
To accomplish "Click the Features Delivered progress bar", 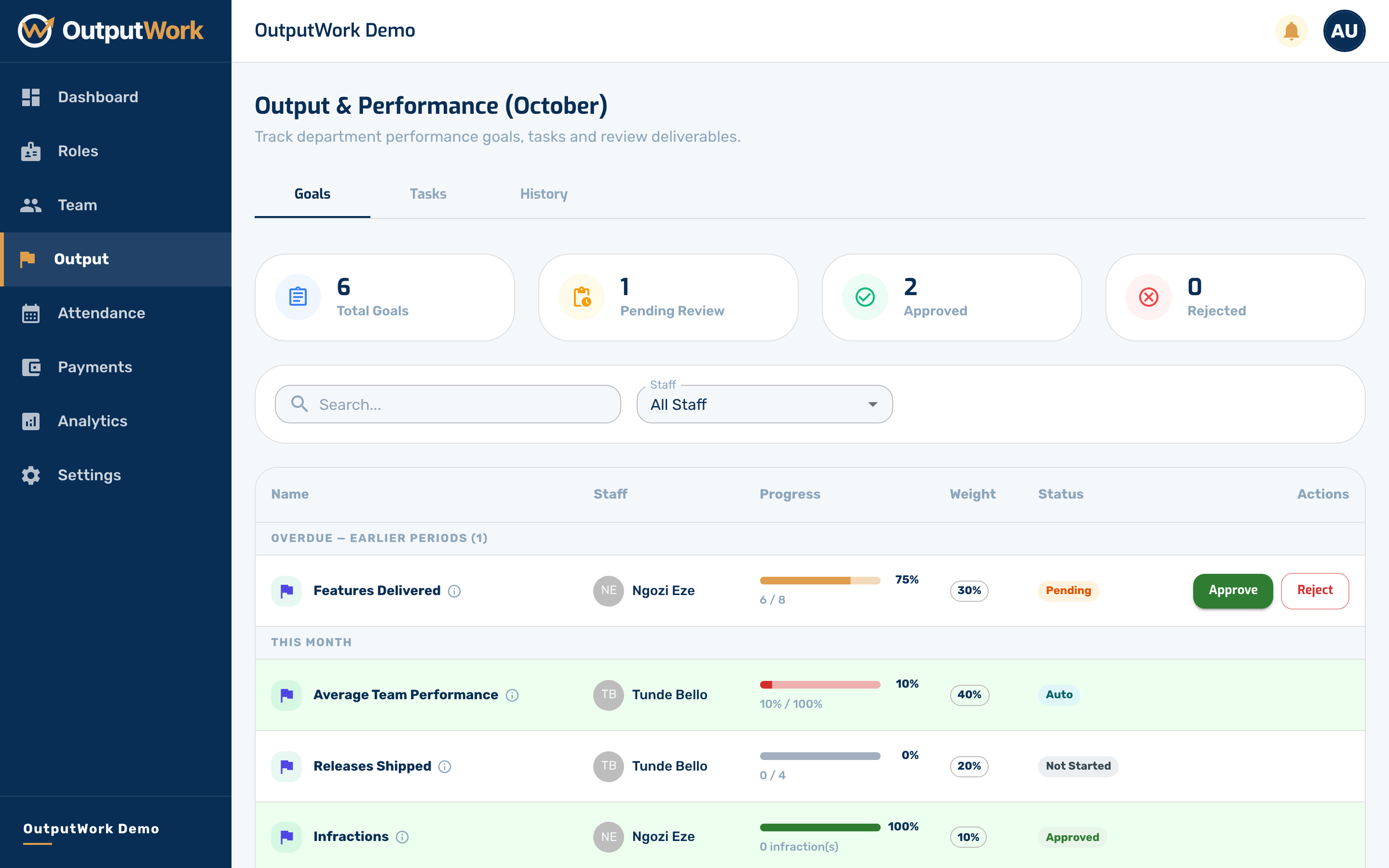I will (x=819, y=581).
